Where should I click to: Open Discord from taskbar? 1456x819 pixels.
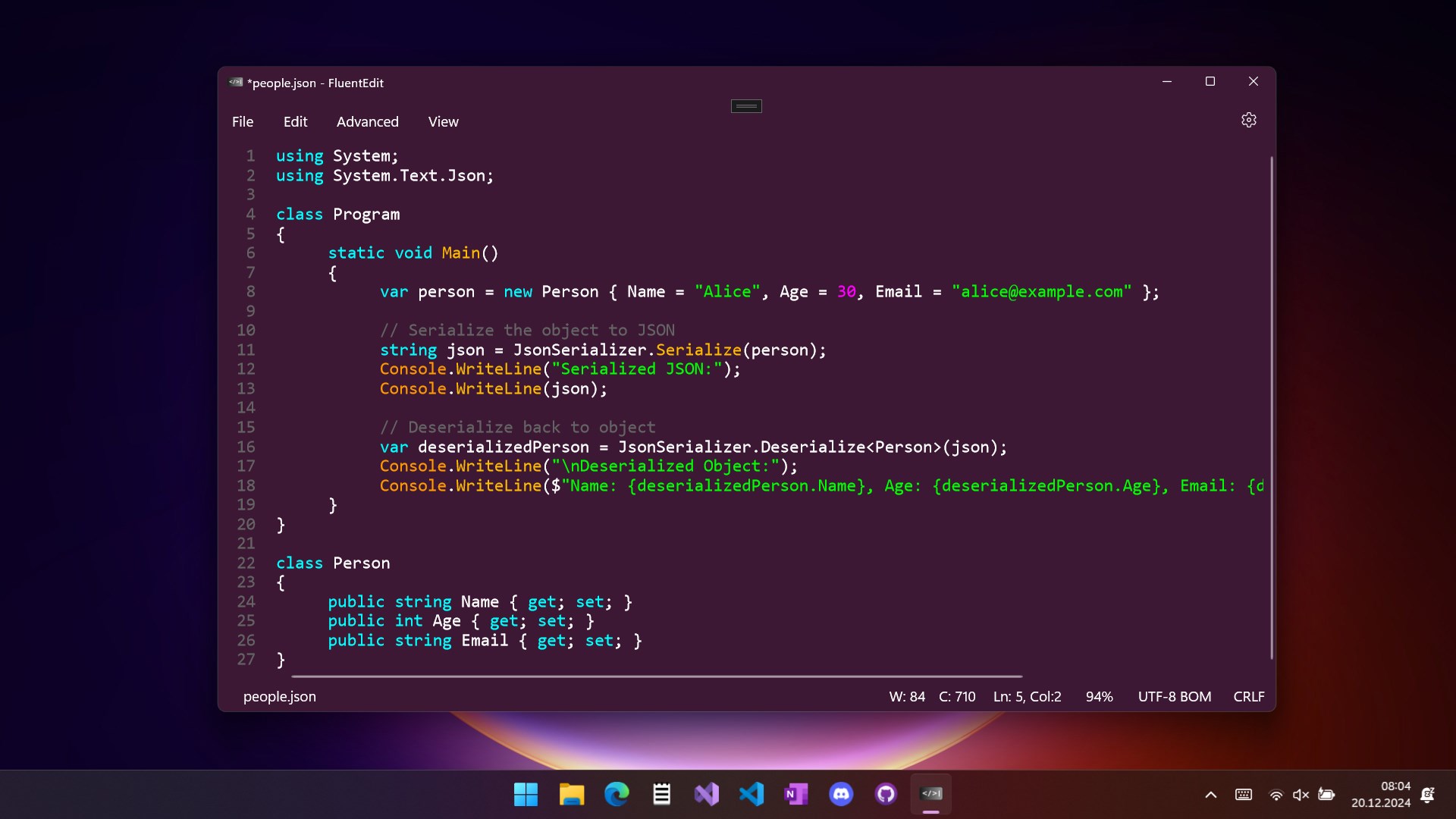pos(841,794)
